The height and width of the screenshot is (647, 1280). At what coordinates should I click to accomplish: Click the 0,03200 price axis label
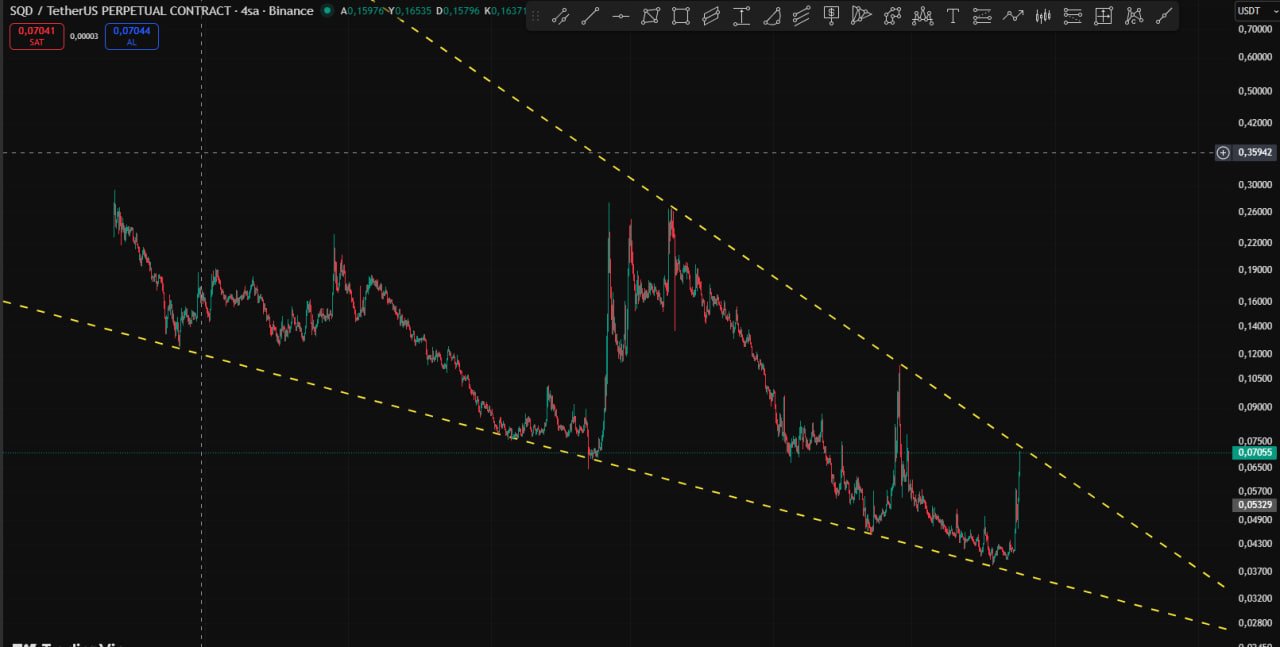click(1254, 598)
